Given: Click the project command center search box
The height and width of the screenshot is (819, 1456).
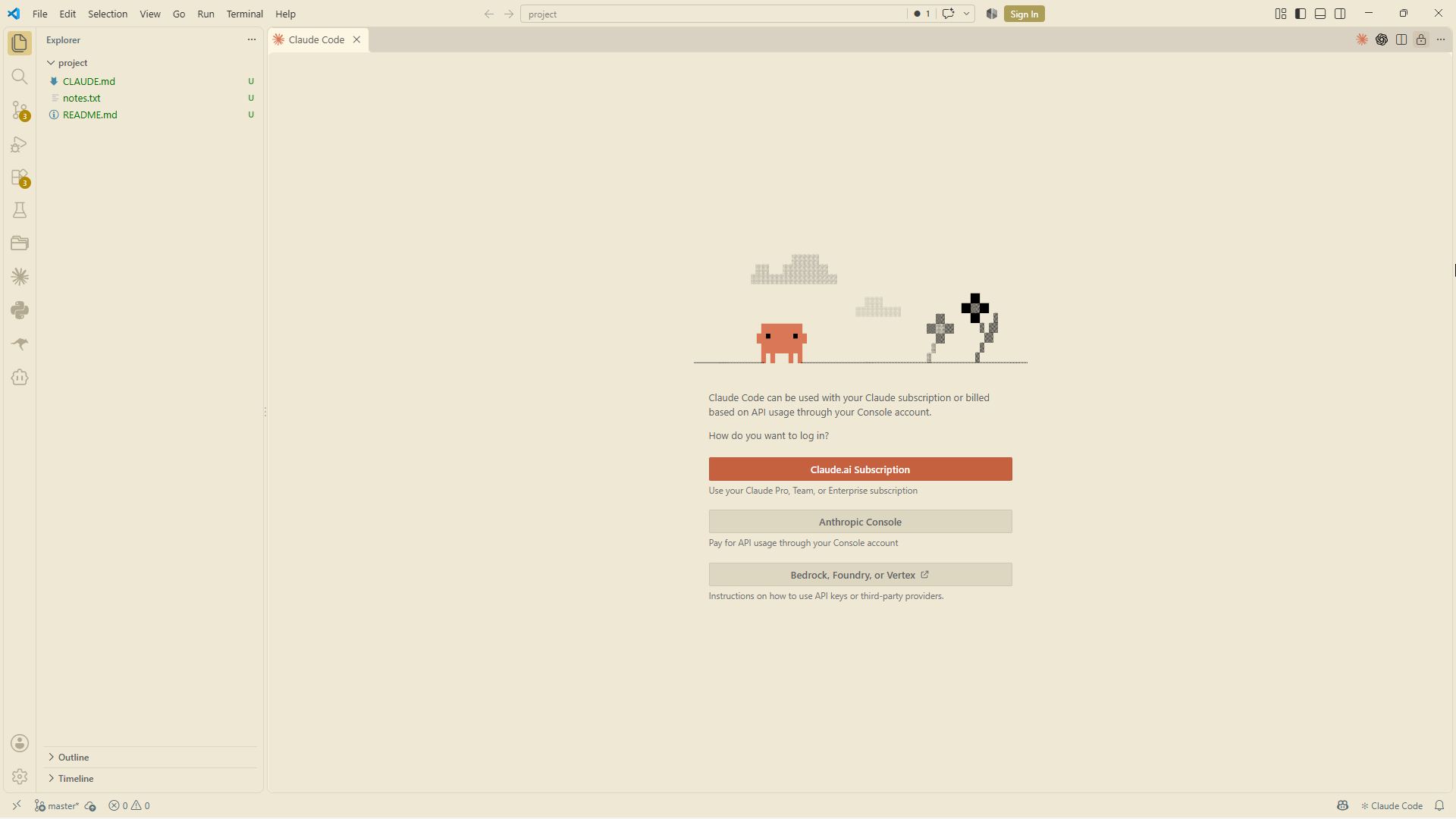Looking at the screenshot, I should (713, 14).
